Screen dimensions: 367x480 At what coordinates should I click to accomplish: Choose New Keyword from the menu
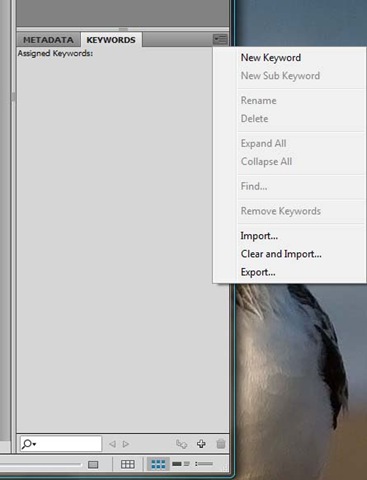pos(271,58)
